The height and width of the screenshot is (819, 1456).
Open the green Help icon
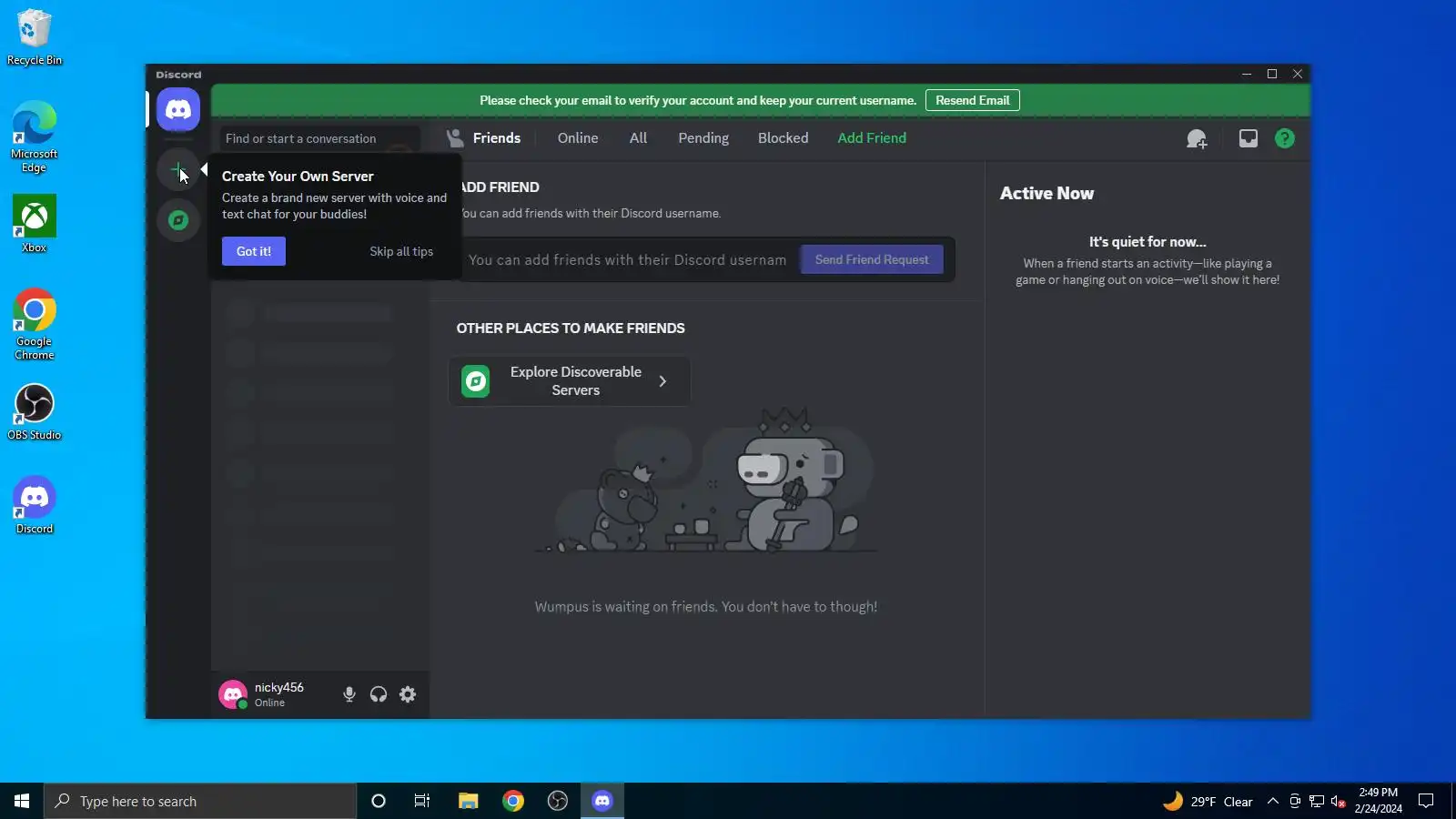pyautogui.click(x=1285, y=138)
